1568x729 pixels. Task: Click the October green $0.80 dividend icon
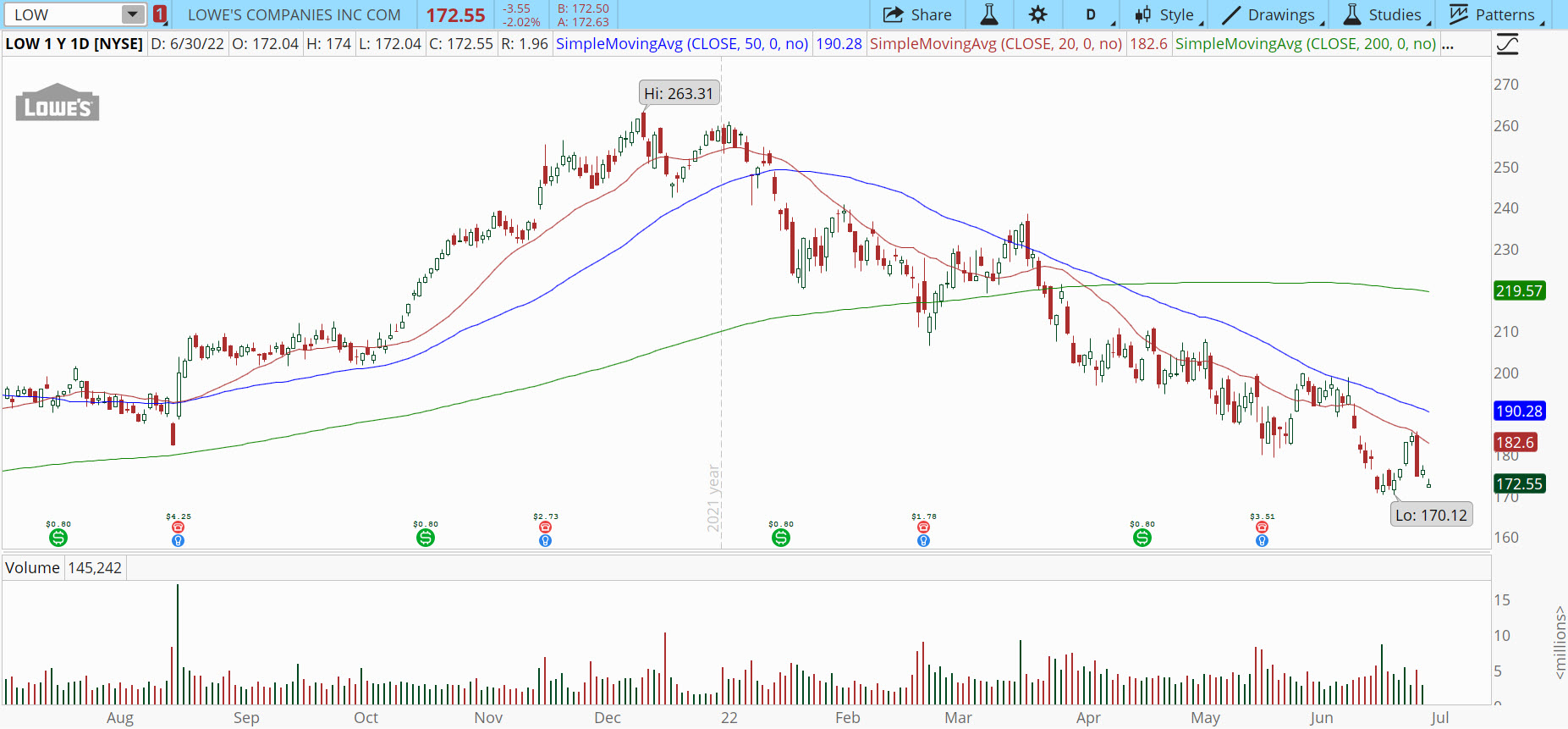(426, 538)
